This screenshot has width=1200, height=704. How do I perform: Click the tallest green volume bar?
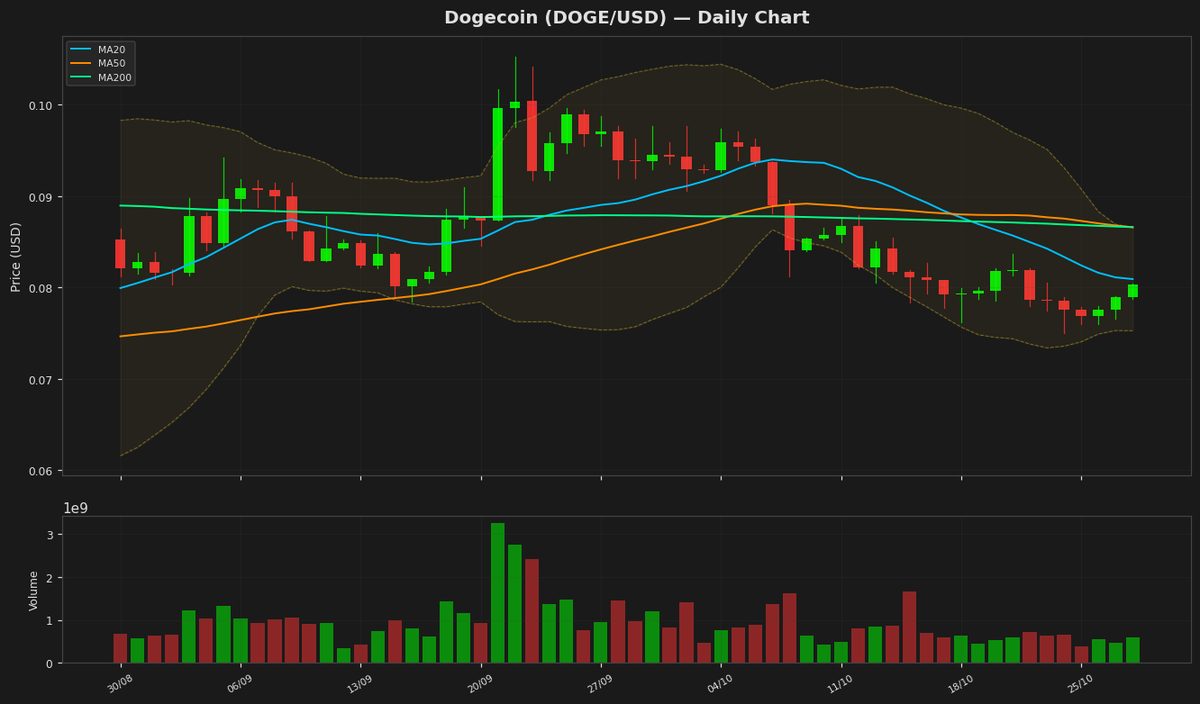[498, 593]
